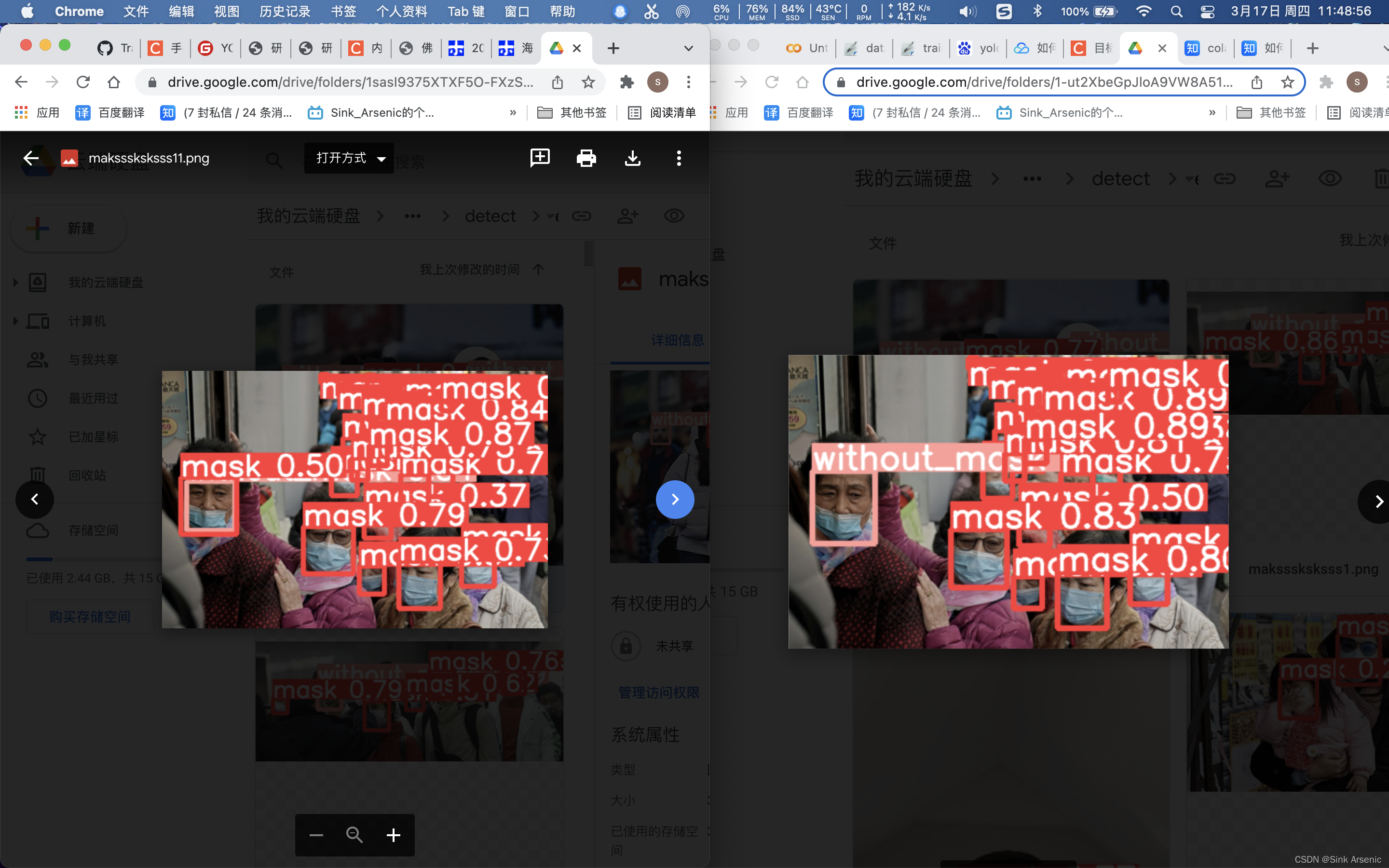
Task: Open Chrome menu in left window
Action: [x=688, y=82]
